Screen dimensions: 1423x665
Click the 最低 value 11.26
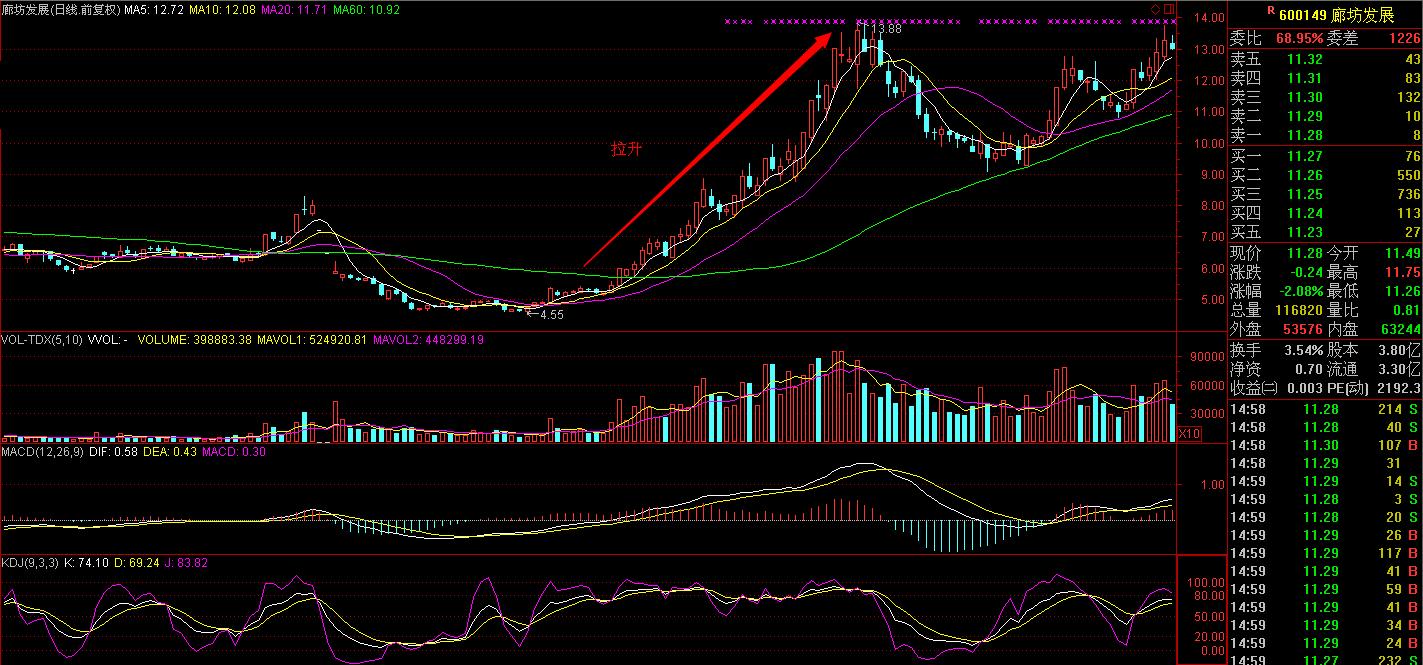(x=1403, y=292)
